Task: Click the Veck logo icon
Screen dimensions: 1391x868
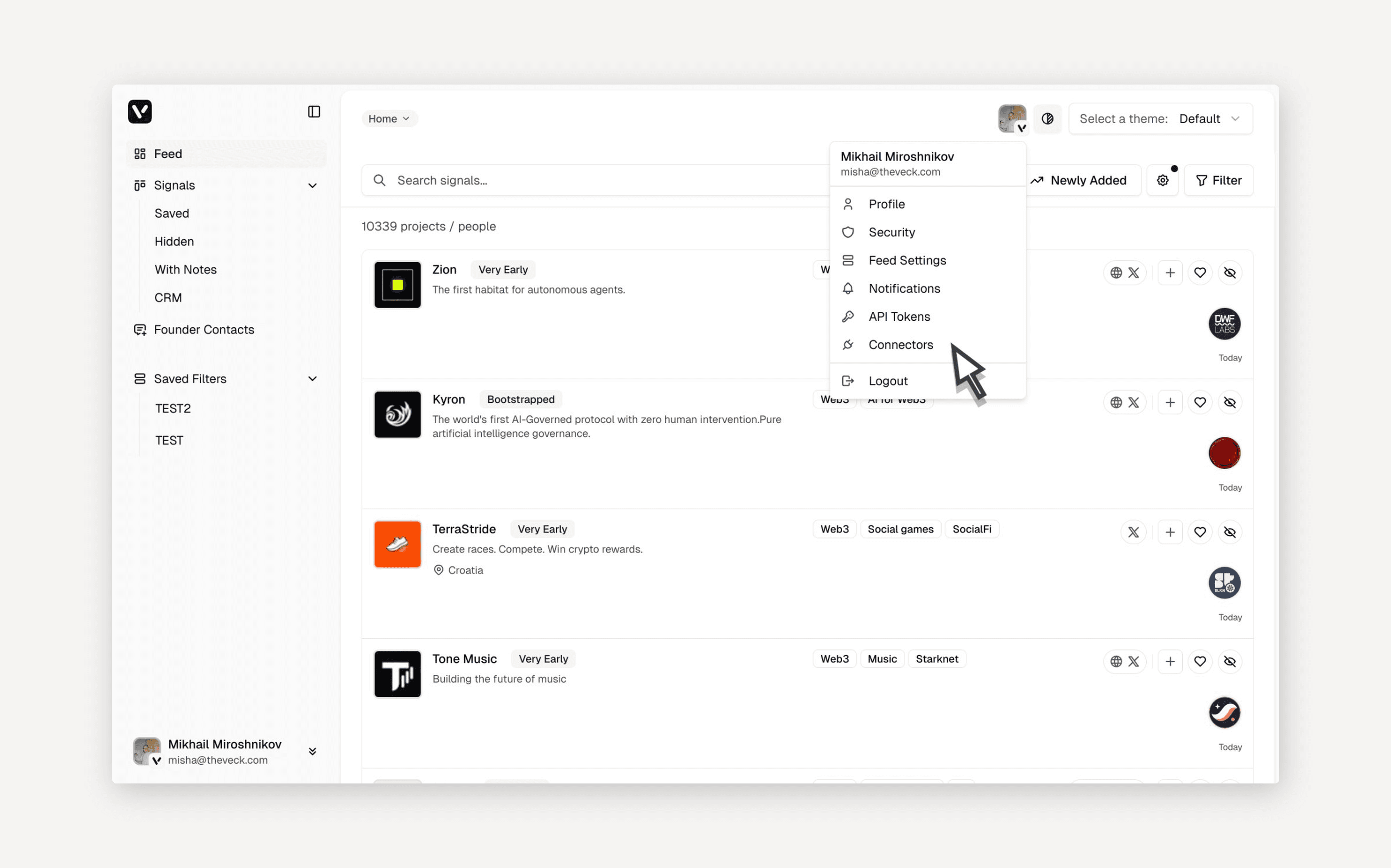Action: pos(140,111)
